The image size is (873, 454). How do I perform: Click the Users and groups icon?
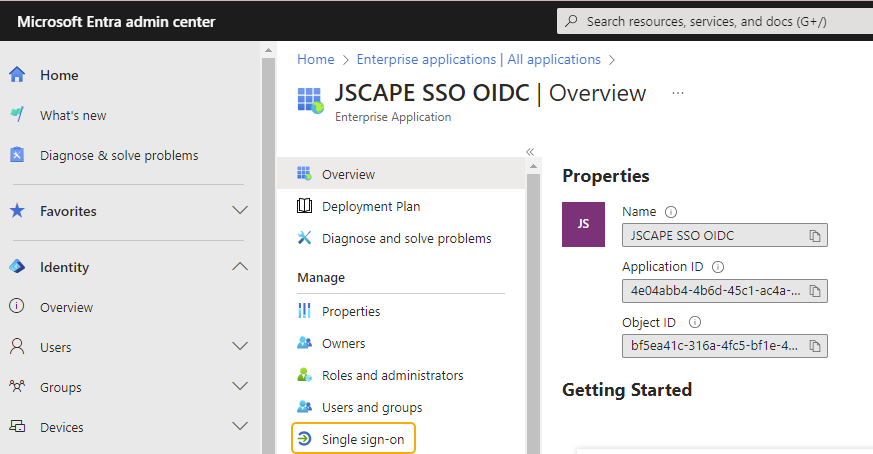[304, 407]
